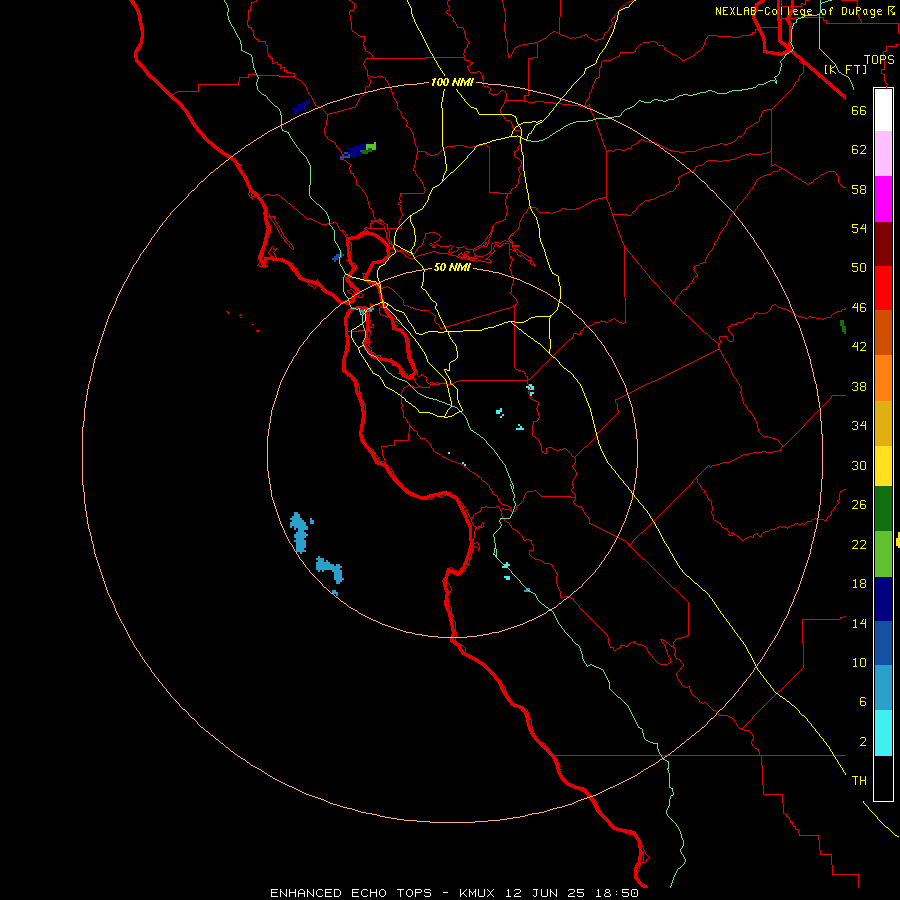This screenshot has height=900, width=900.
Task: Click the "ENHANCED ECHO TOPS" product title
Action: point(351,893)
